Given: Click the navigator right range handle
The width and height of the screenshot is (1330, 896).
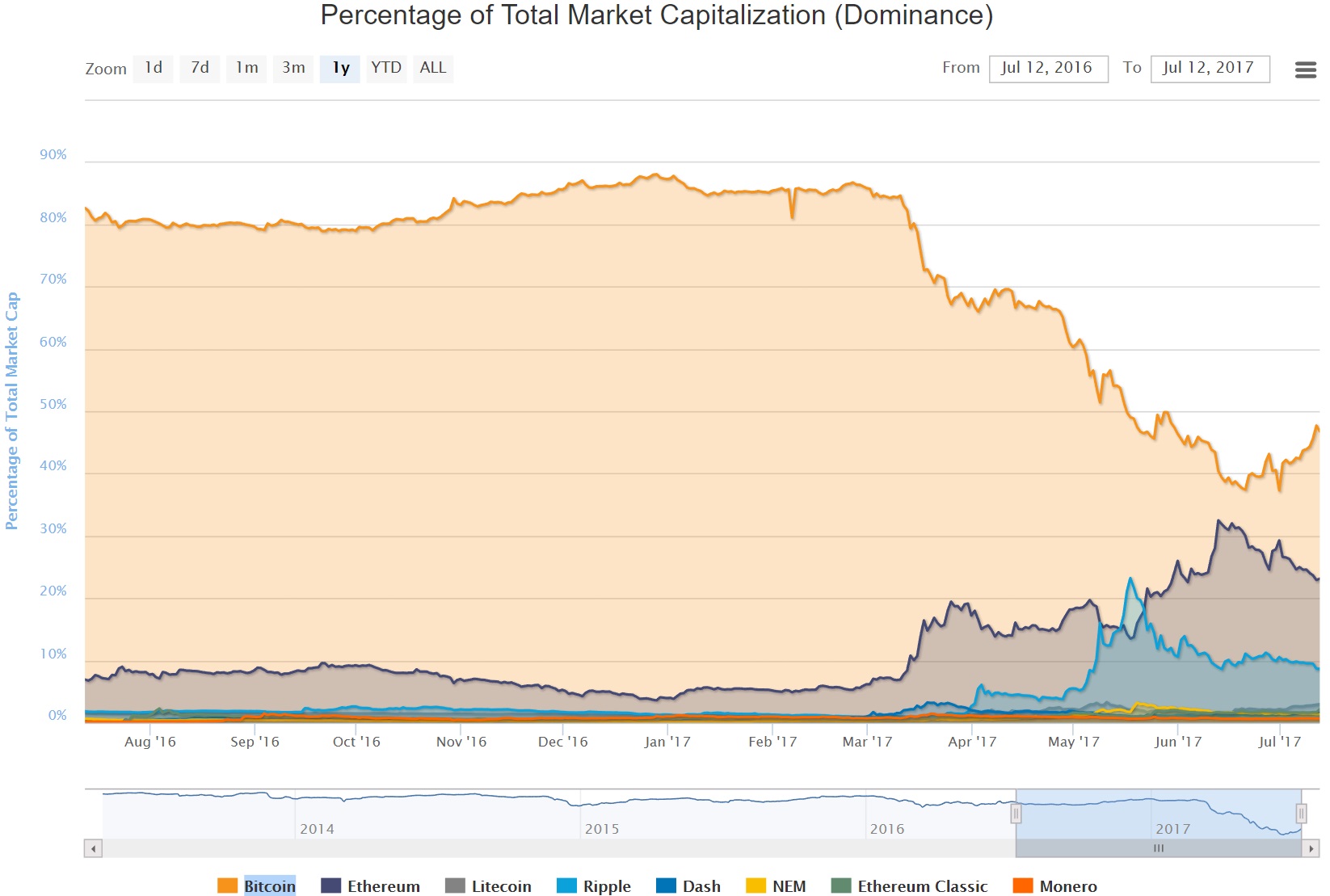Looking at the screenshot, I should click(1301, 813).
